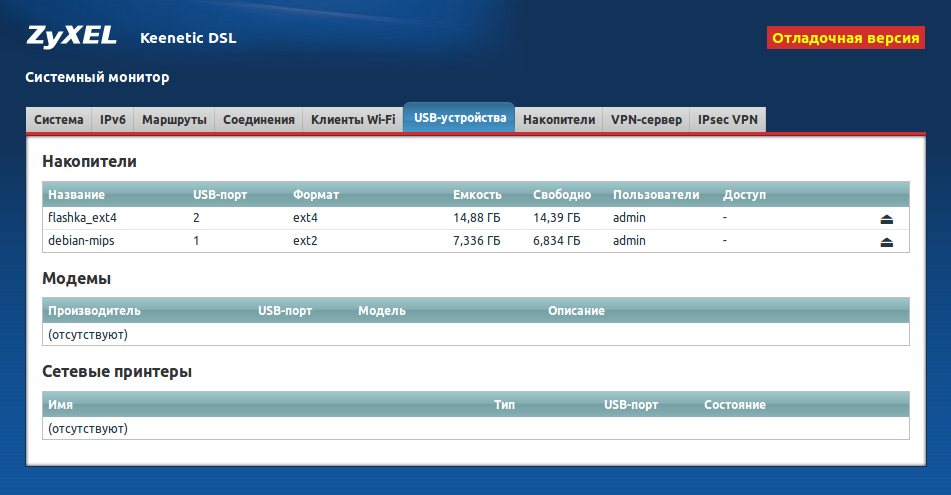Click the Название column header
951x495 pixels.
pyautogui.click(x=76, y=194)
